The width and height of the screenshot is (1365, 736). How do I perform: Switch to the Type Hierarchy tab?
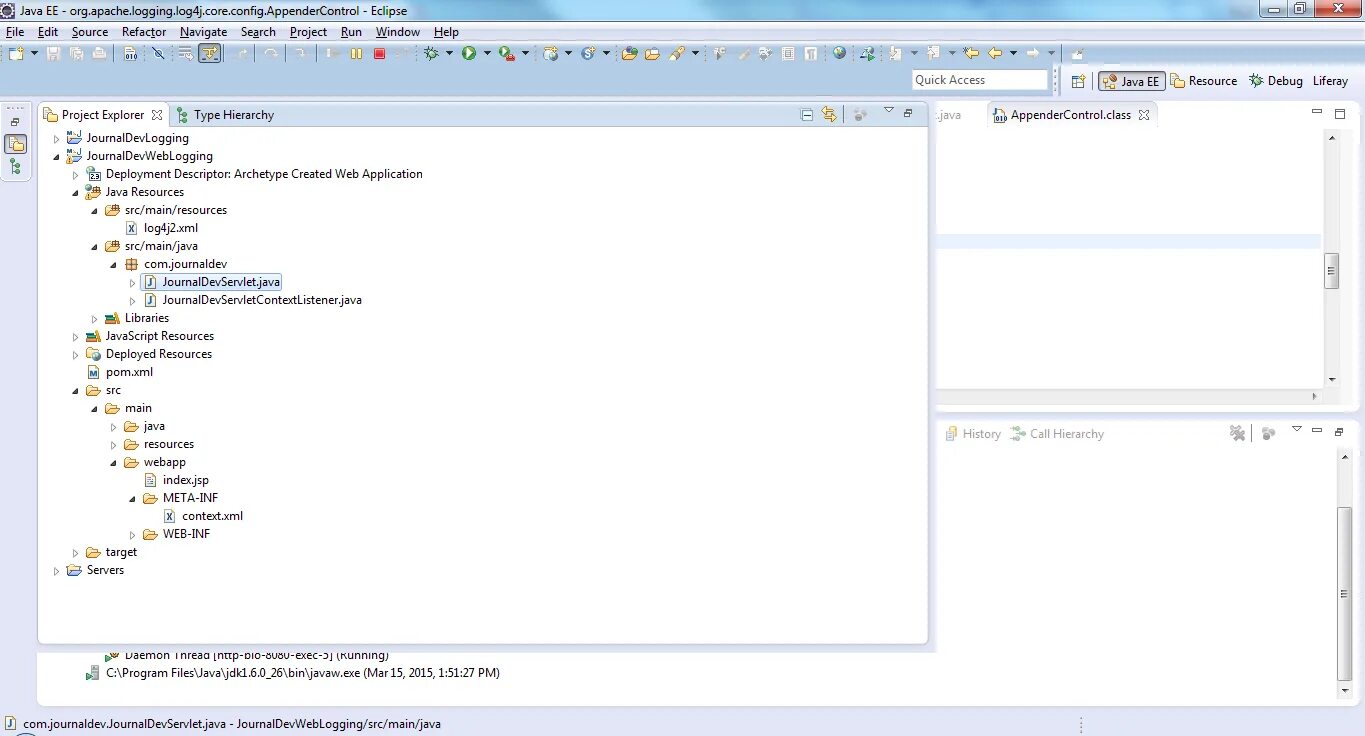tap(224, 115)
